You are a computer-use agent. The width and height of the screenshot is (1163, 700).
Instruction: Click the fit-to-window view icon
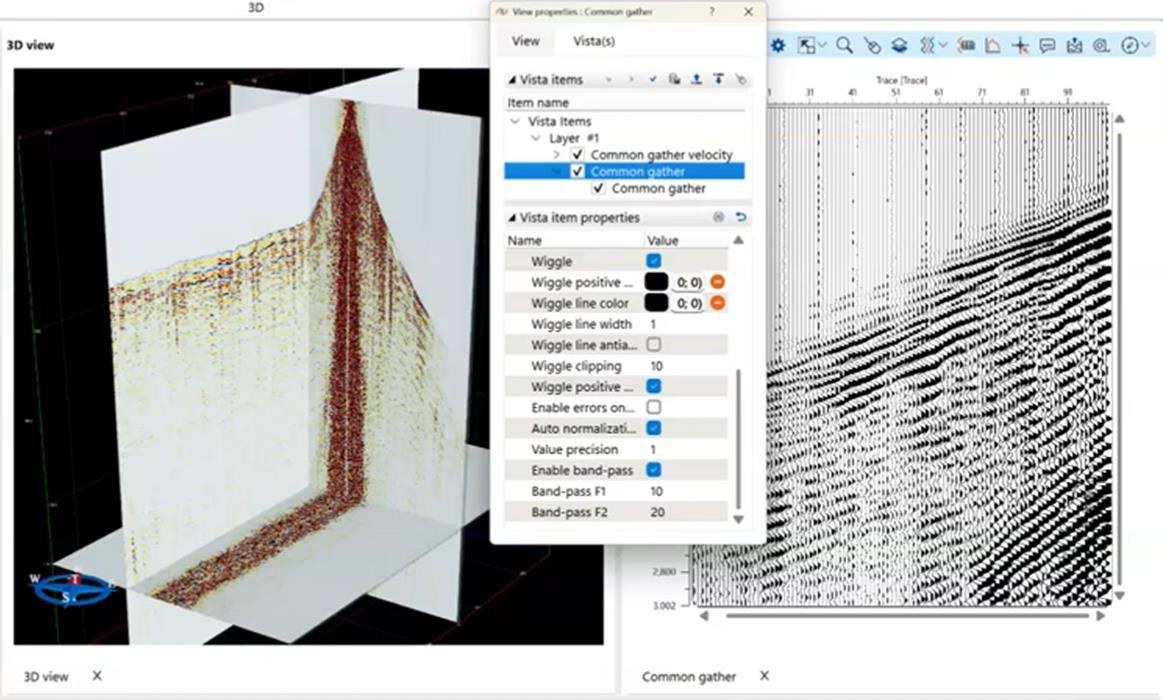pyautogui.click(x=805, y=46)
